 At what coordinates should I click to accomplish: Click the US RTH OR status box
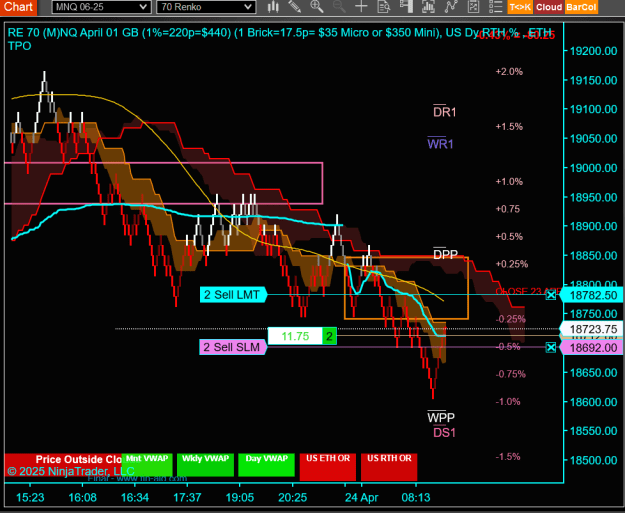pos(389,466)
